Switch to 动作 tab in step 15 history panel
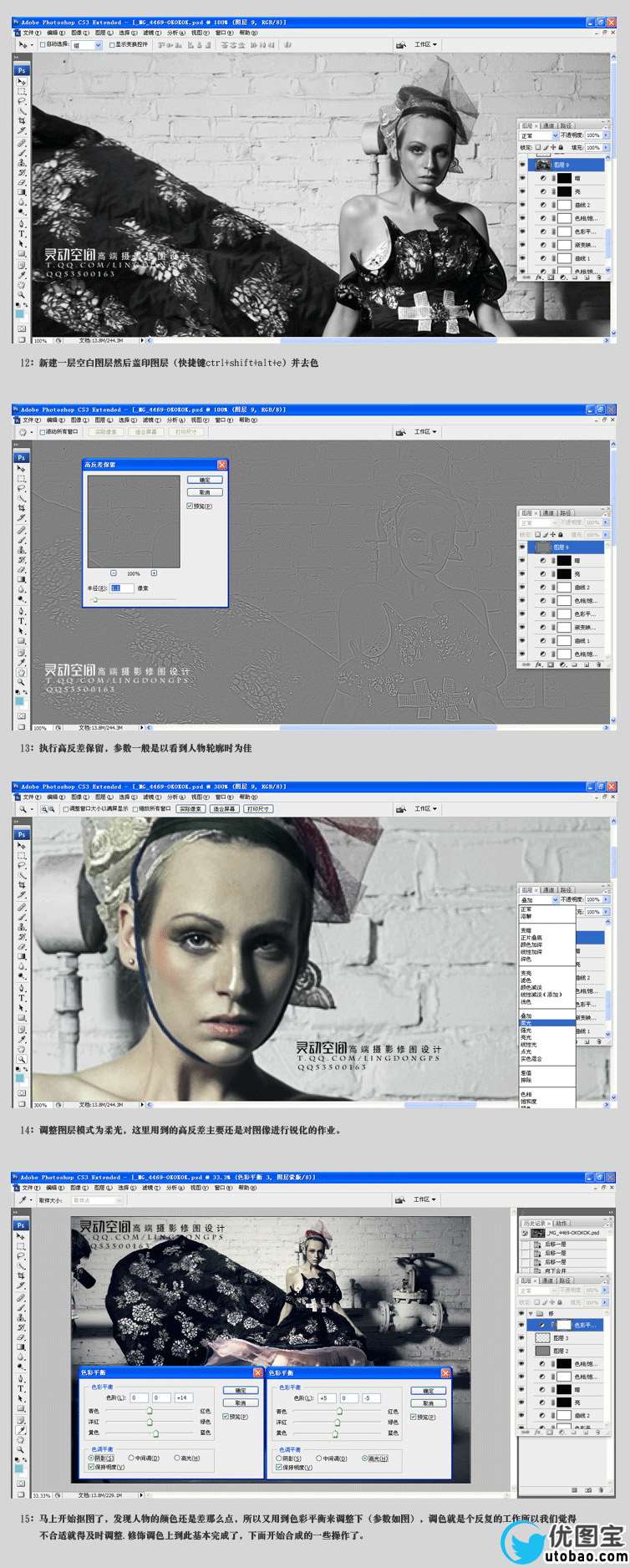Screen dimensions: 630x1568 click(561, 1223)
